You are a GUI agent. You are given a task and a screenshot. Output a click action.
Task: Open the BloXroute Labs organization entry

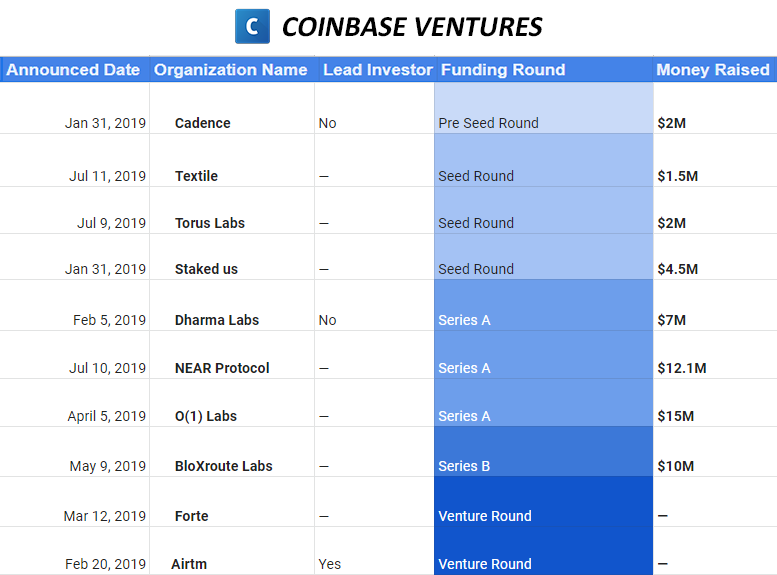point(223,466)
